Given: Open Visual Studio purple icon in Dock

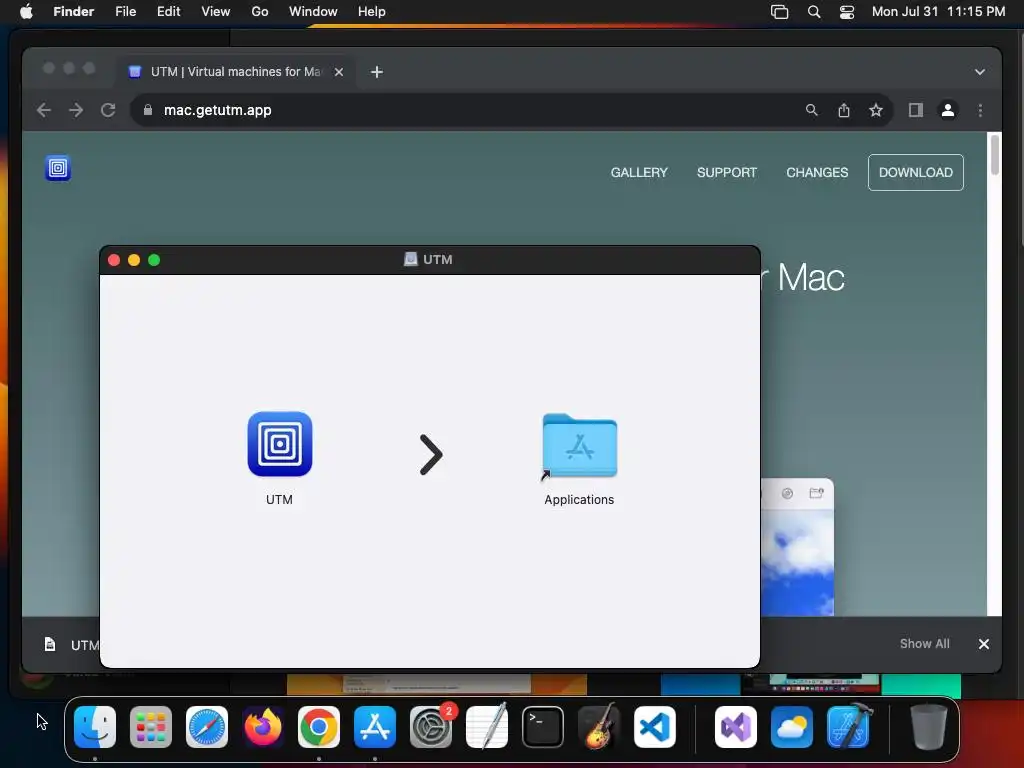Looking at the screenshot, I should [x=736, y=727].
